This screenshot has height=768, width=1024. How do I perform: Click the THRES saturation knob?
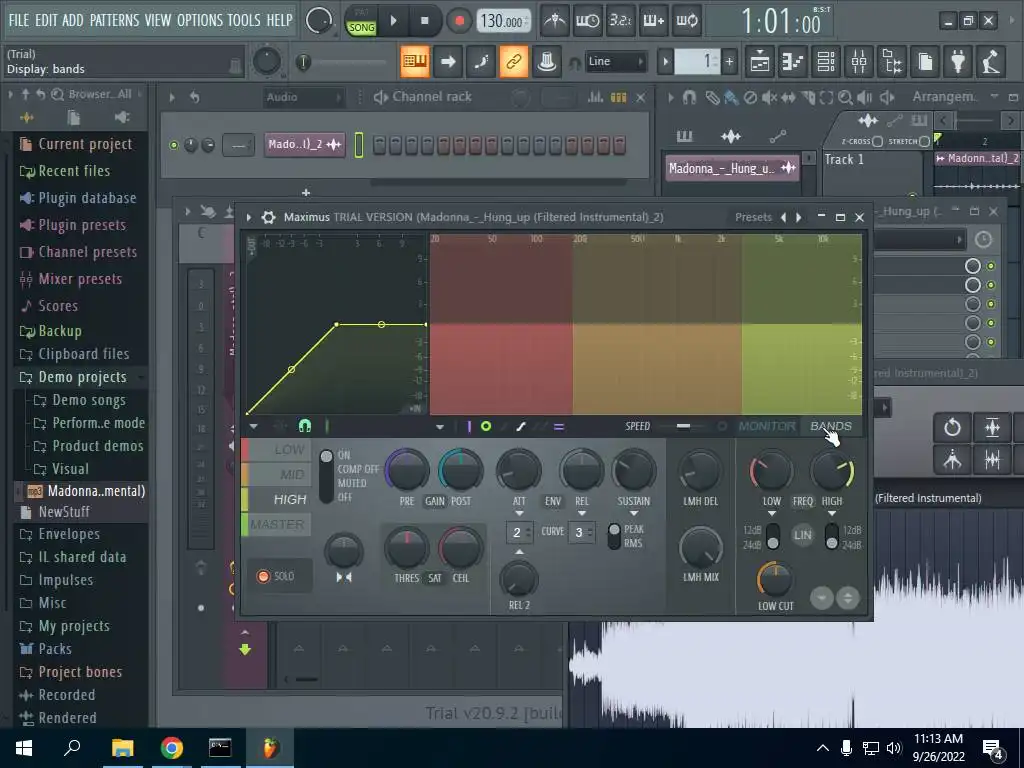(x=406, y=549)
